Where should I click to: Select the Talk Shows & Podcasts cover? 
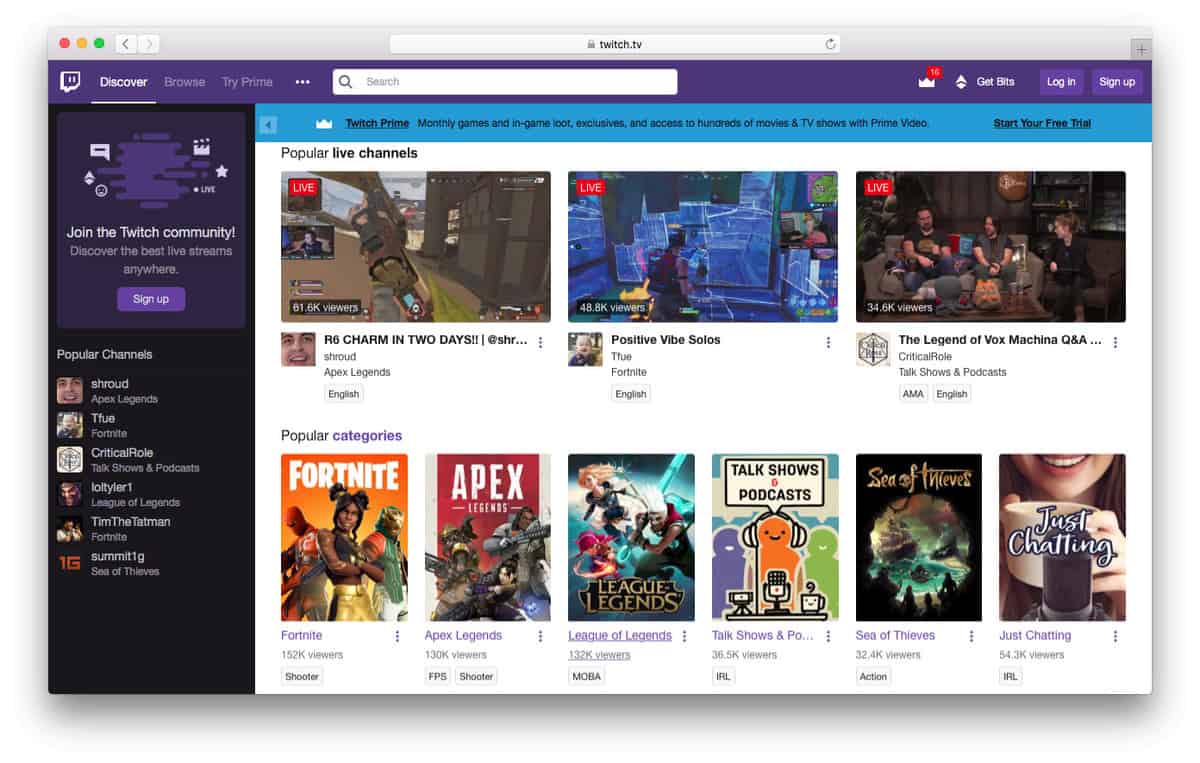coord(775,538)
